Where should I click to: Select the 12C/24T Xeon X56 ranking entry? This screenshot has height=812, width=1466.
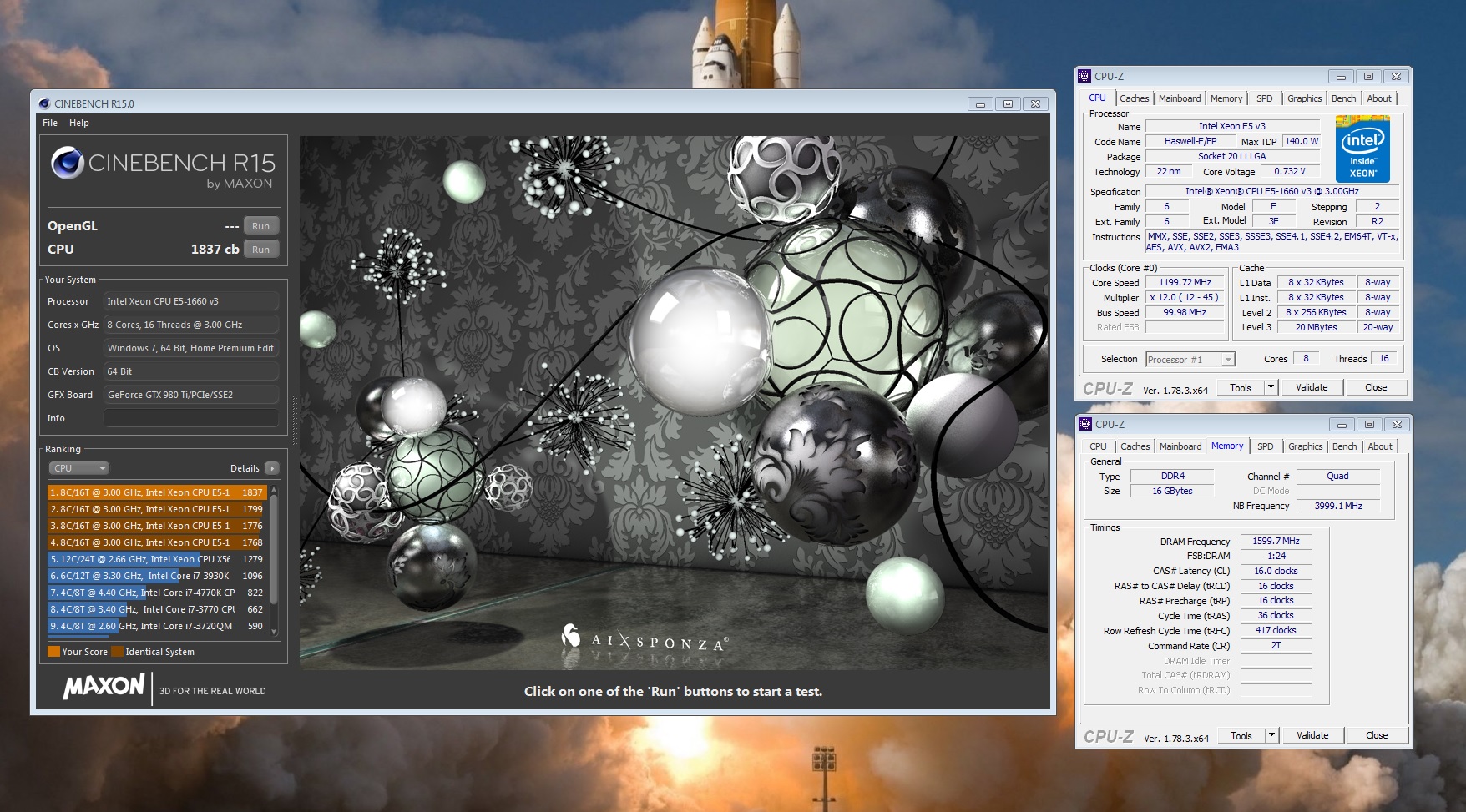(157, 559)
